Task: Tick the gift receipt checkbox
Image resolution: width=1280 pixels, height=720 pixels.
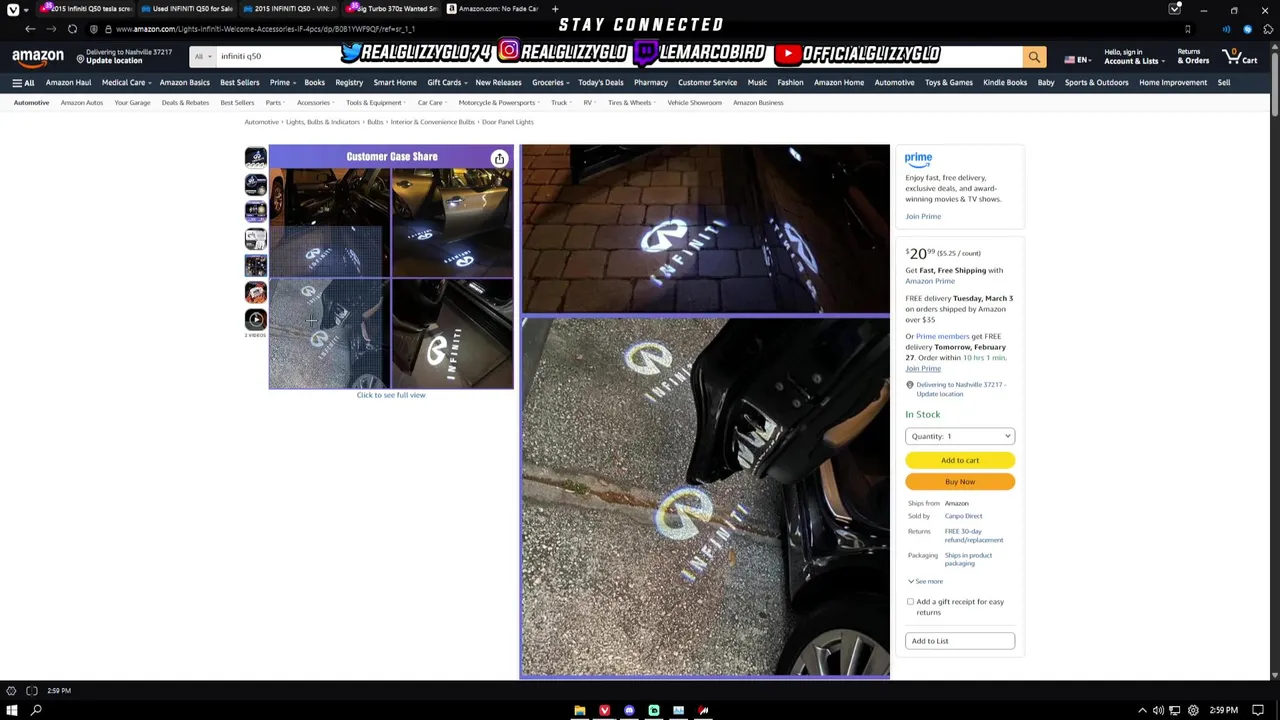Action: (x=910, y=602)
